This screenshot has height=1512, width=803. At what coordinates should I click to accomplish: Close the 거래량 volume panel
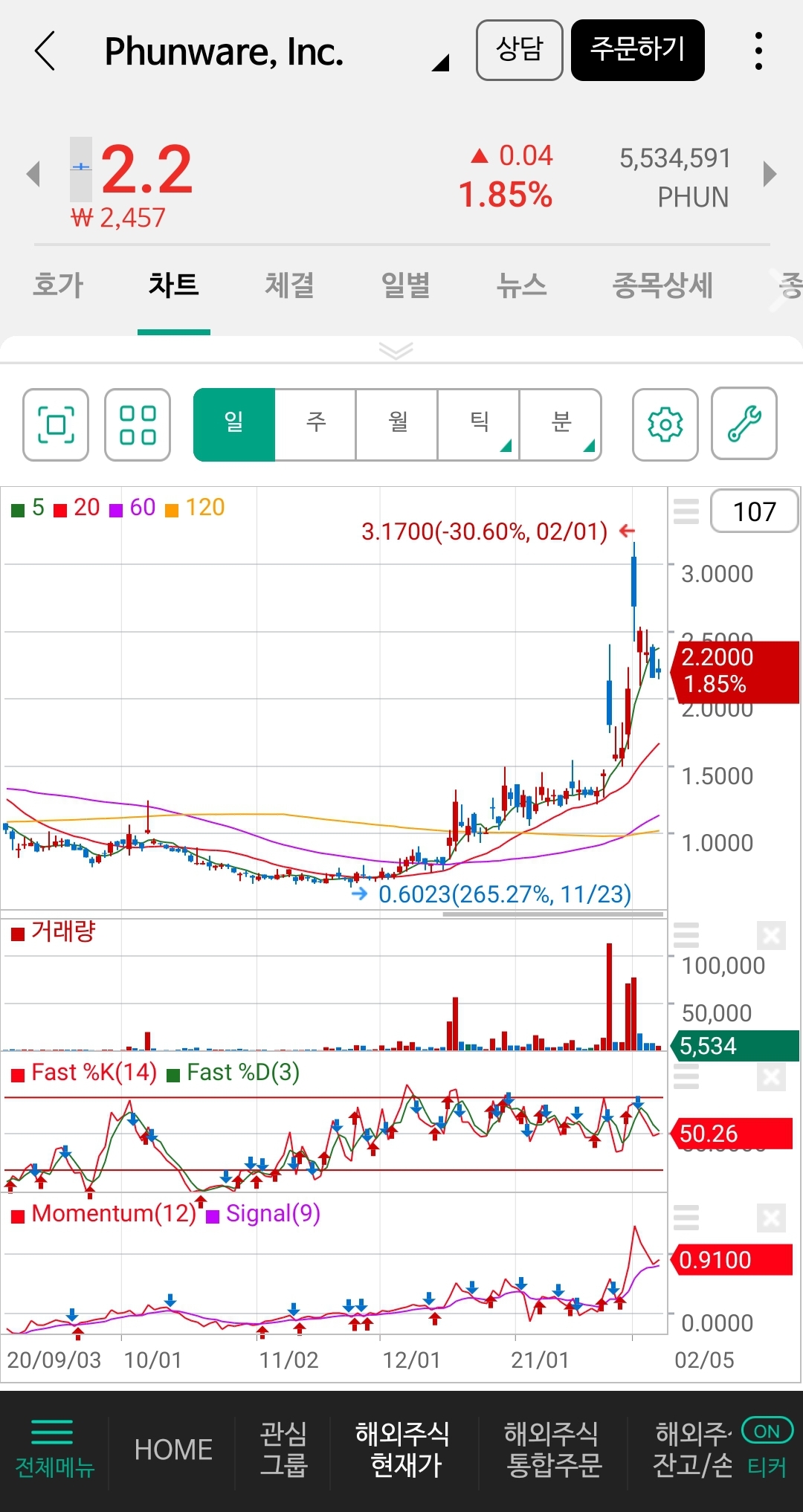(x=771, y=935)
